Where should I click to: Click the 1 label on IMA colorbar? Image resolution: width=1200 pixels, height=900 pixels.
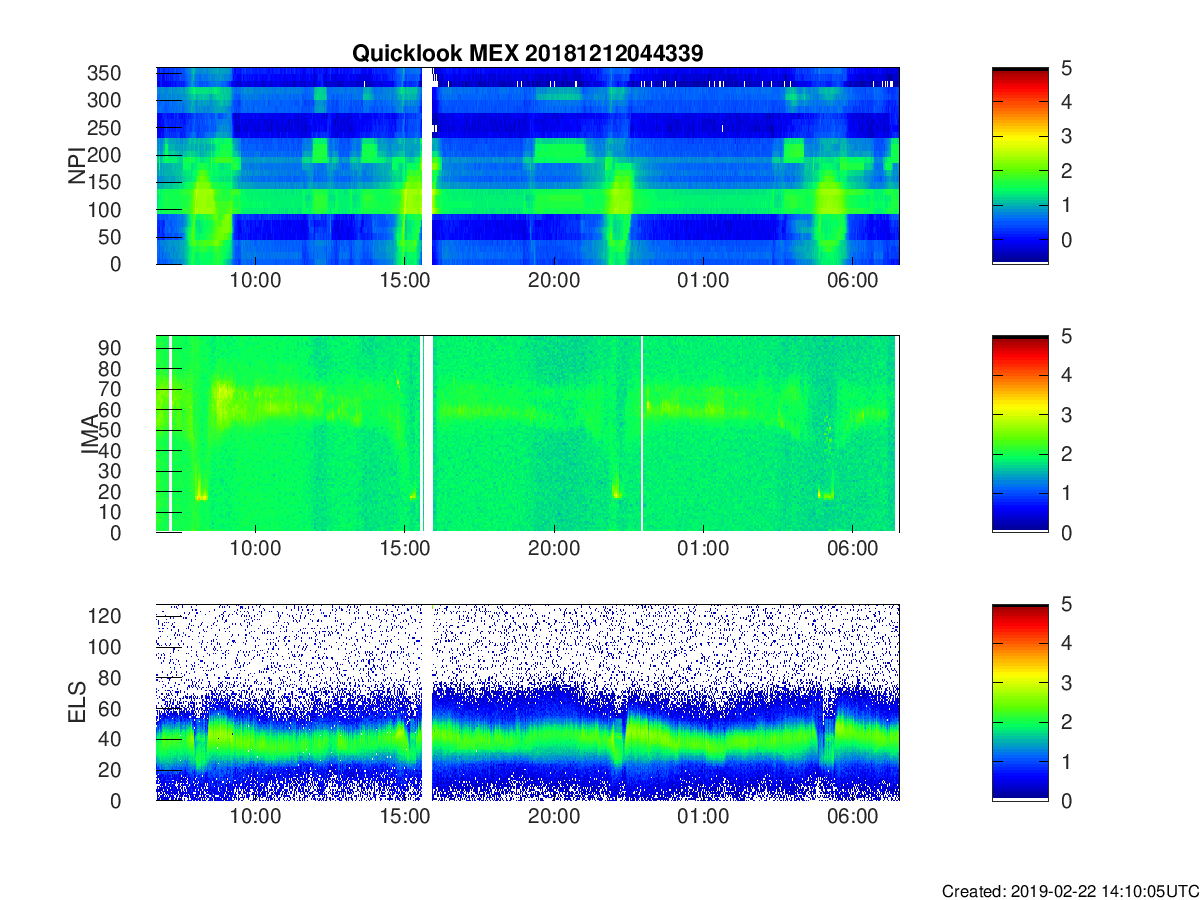(x=1066, y=493)
